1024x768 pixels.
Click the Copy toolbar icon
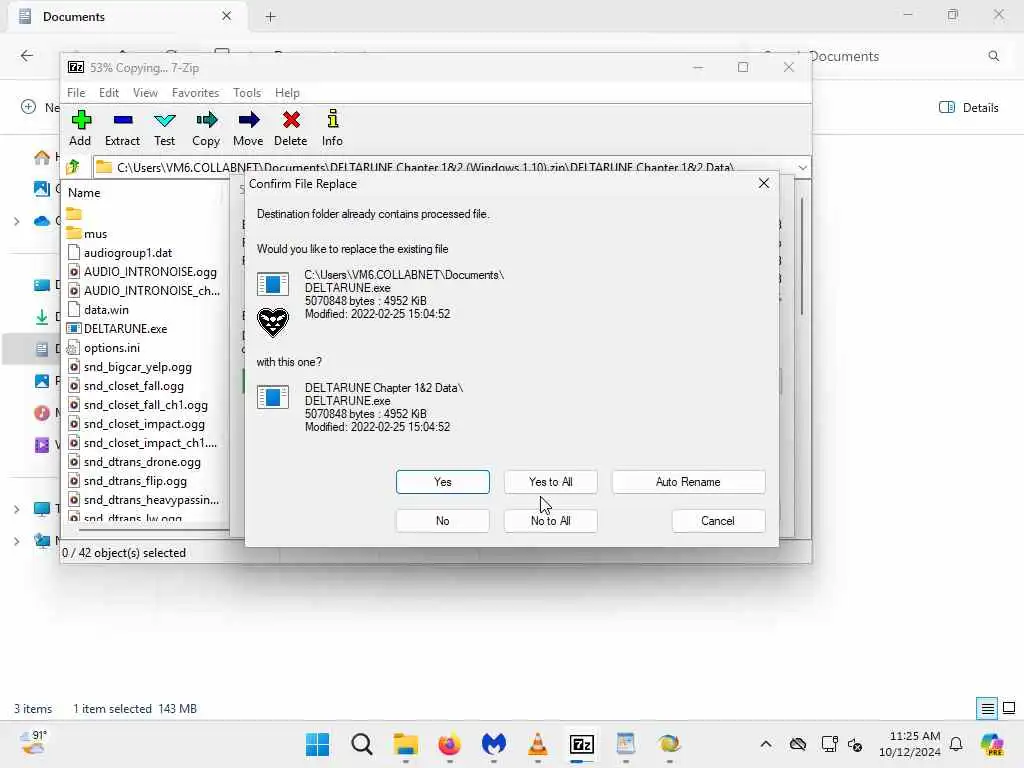206,128
